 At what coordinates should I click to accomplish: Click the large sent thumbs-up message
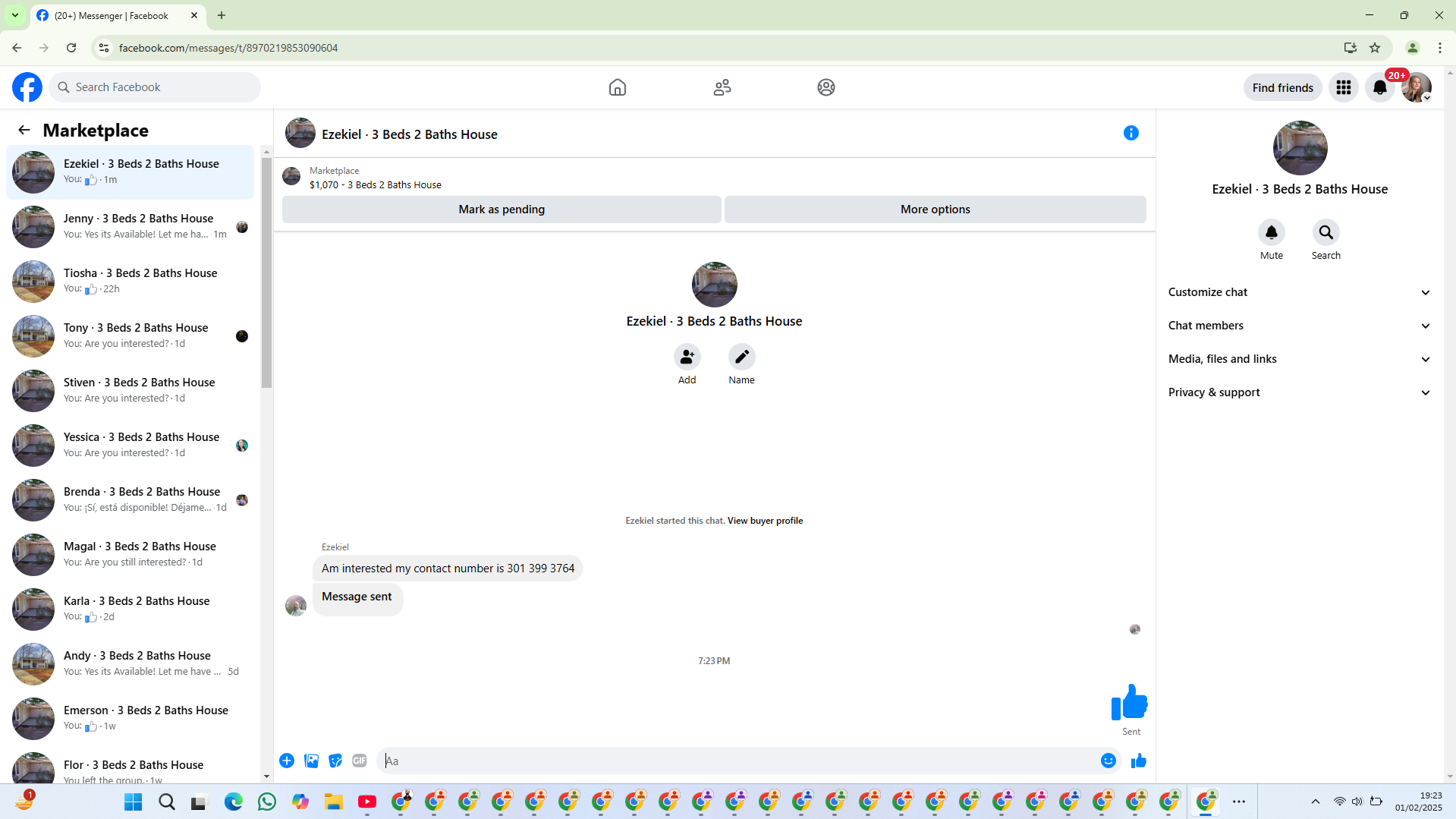coord(1129,702)
